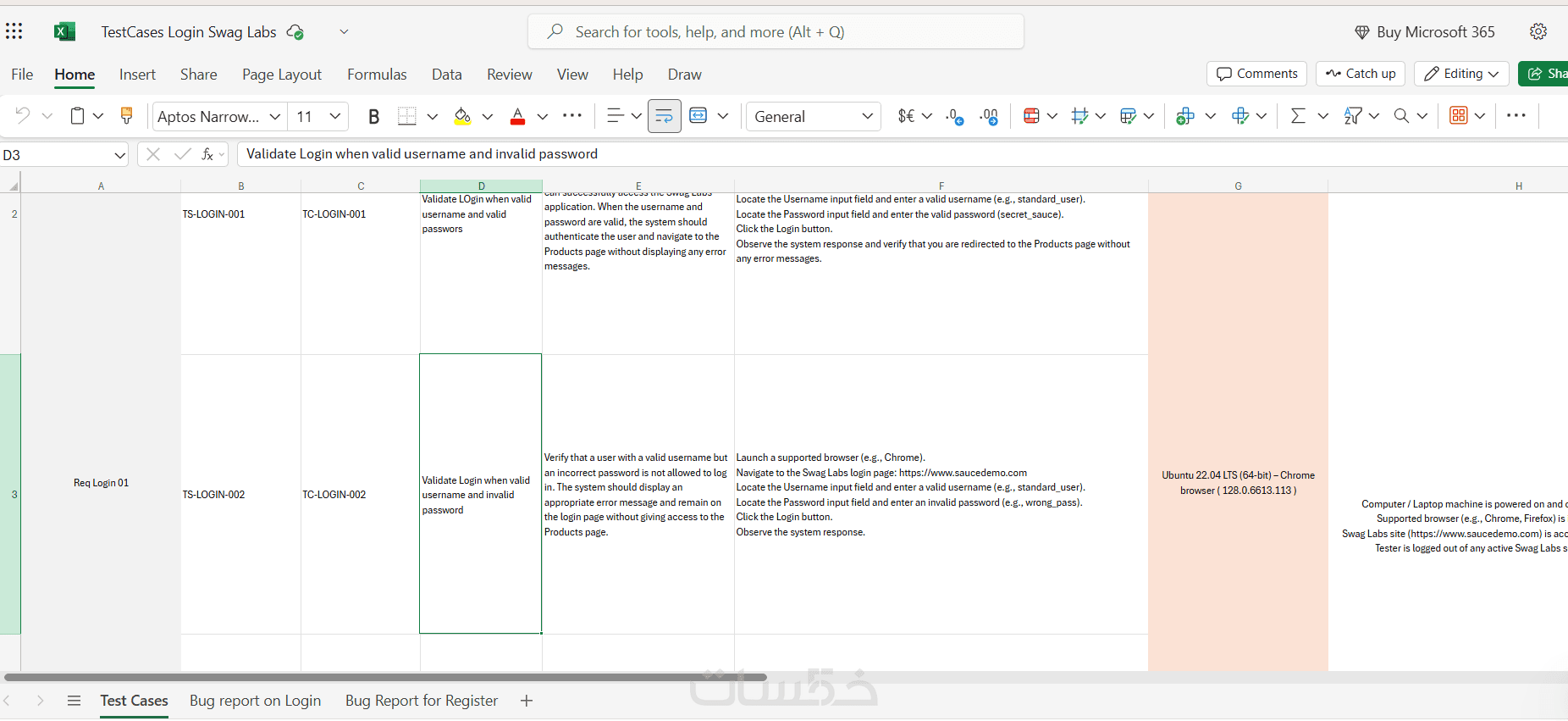Open Conditional Formatting icon
The width and height of the screenshot is (1568, 721).
coord(1031,116)
